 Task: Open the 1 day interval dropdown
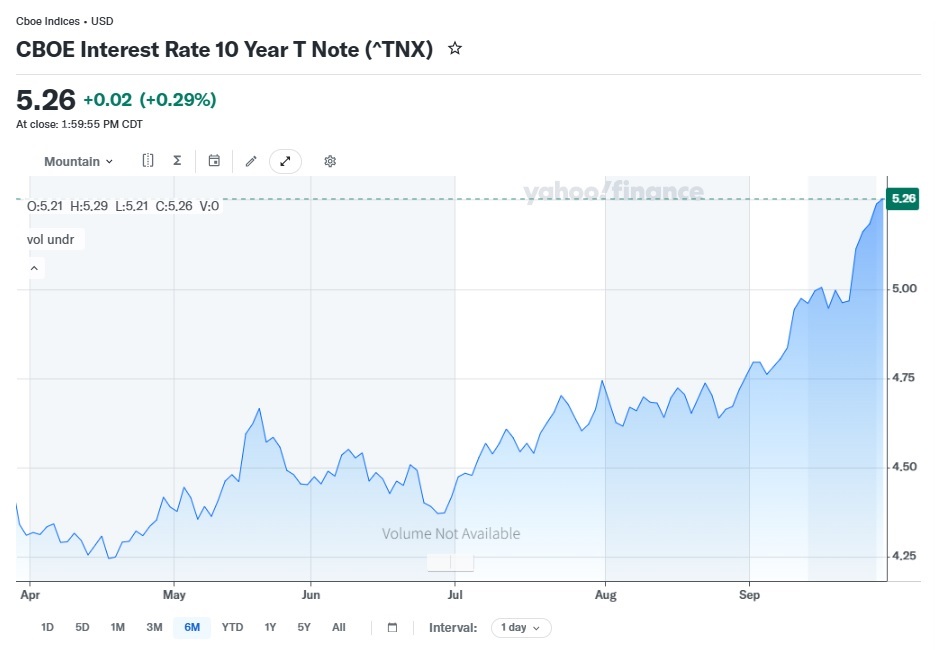pyautogui.click(x=521, y=627)
